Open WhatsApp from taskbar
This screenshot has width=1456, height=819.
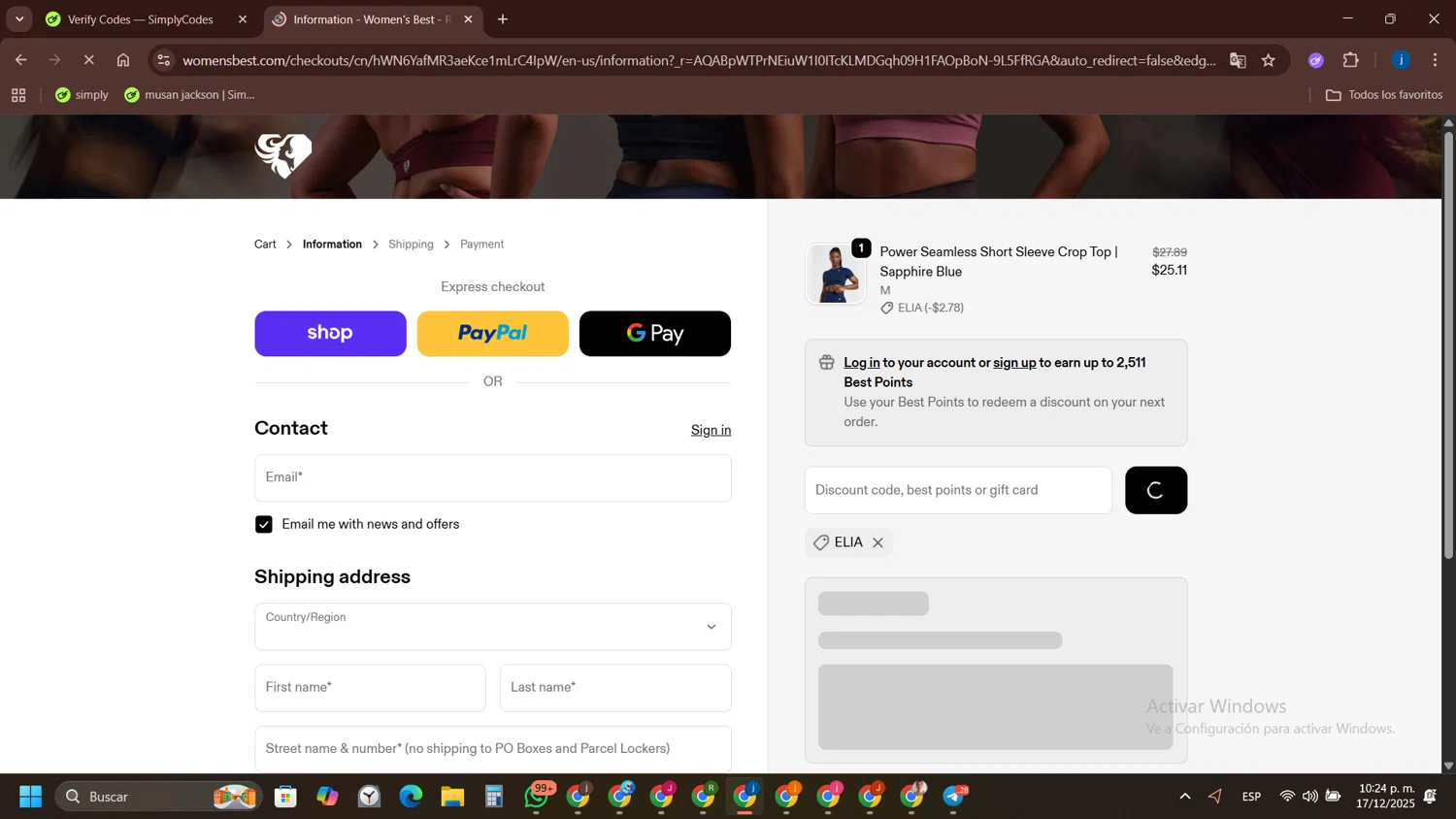(537, 797)
